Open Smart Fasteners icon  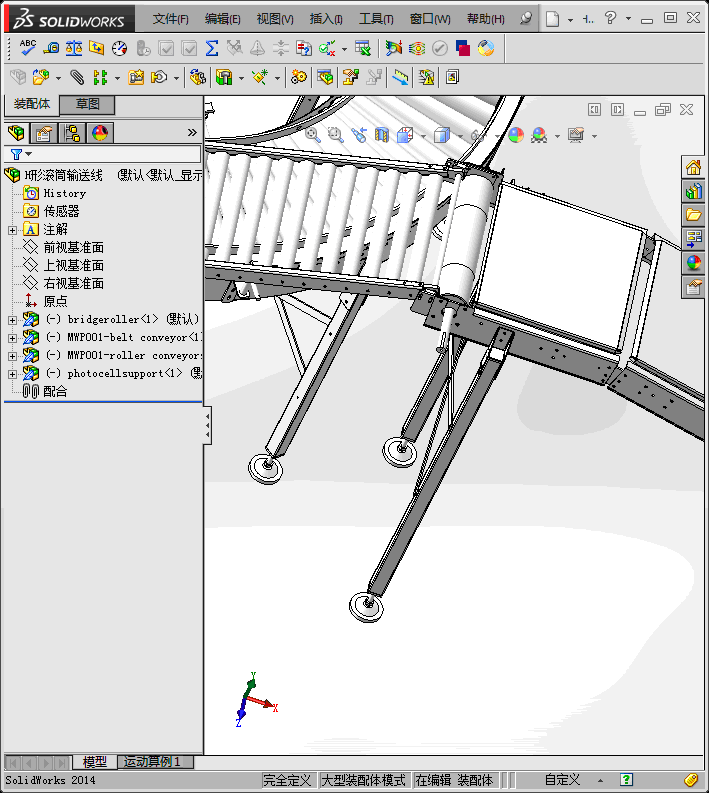click(x=136, y=77)
